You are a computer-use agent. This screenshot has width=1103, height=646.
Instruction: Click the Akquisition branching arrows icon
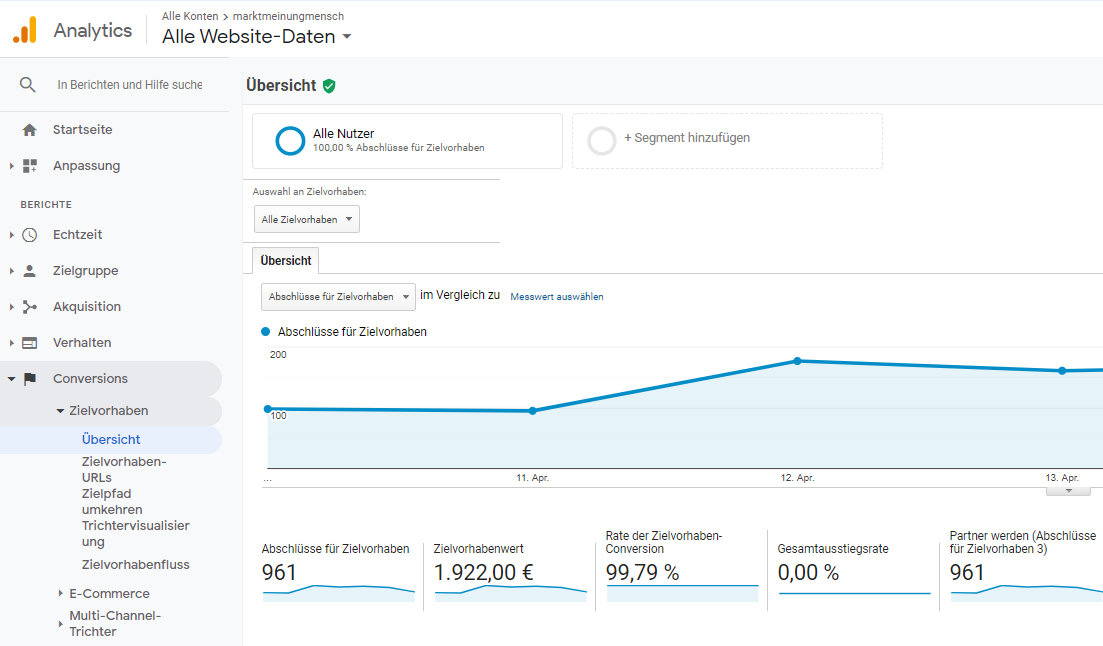[x=29, y=307]
